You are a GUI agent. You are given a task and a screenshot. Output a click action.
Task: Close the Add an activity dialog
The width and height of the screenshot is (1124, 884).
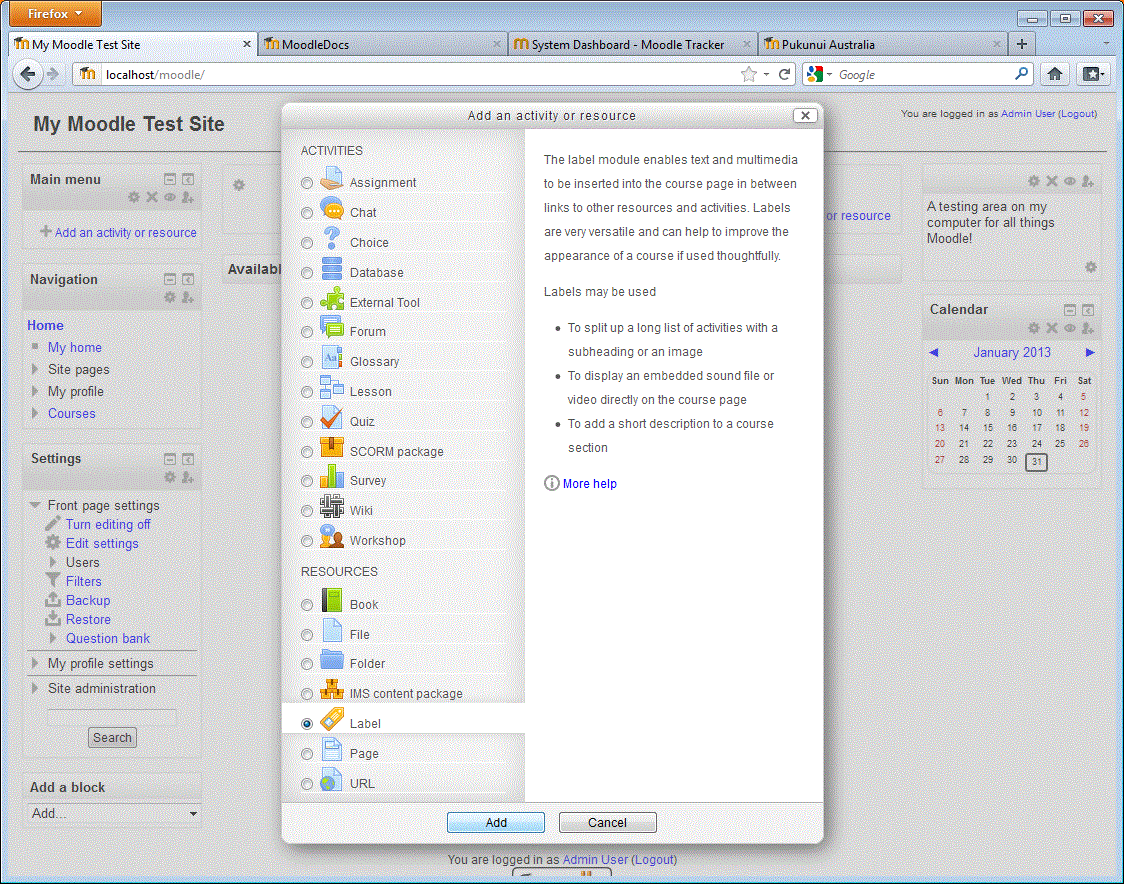pyautogui.click(x=805, y=115)
